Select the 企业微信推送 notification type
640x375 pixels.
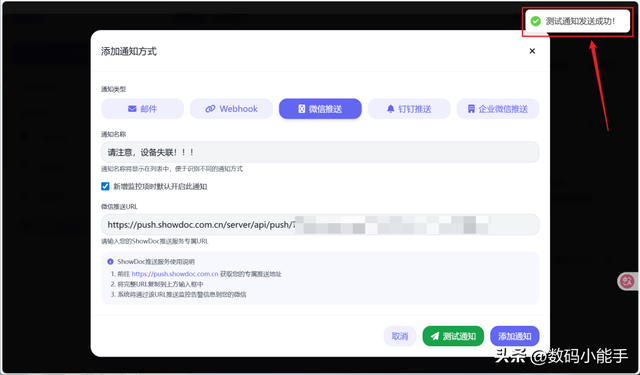[498, 109]
